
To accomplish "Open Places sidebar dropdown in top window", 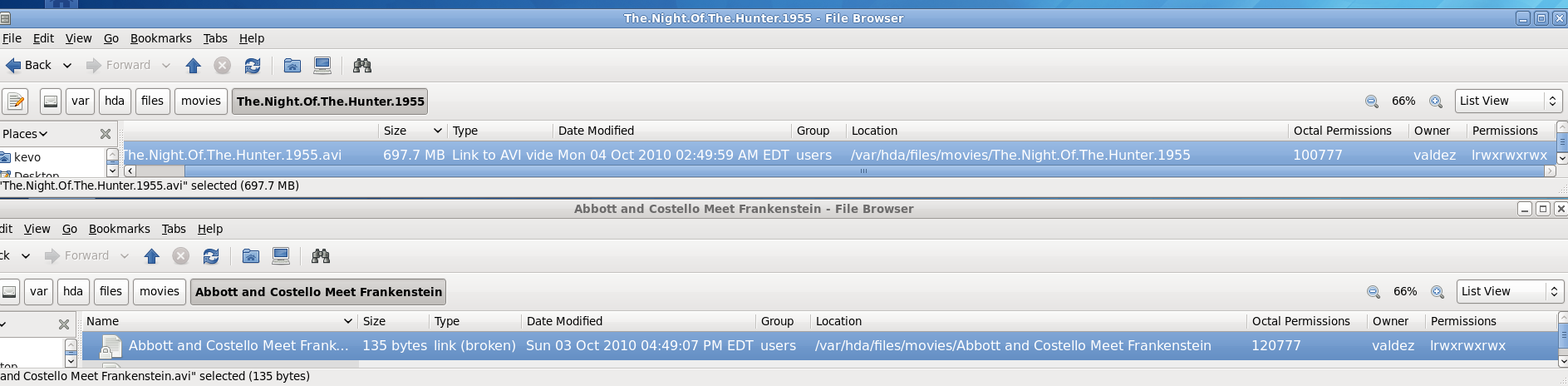I will point(25,134).
